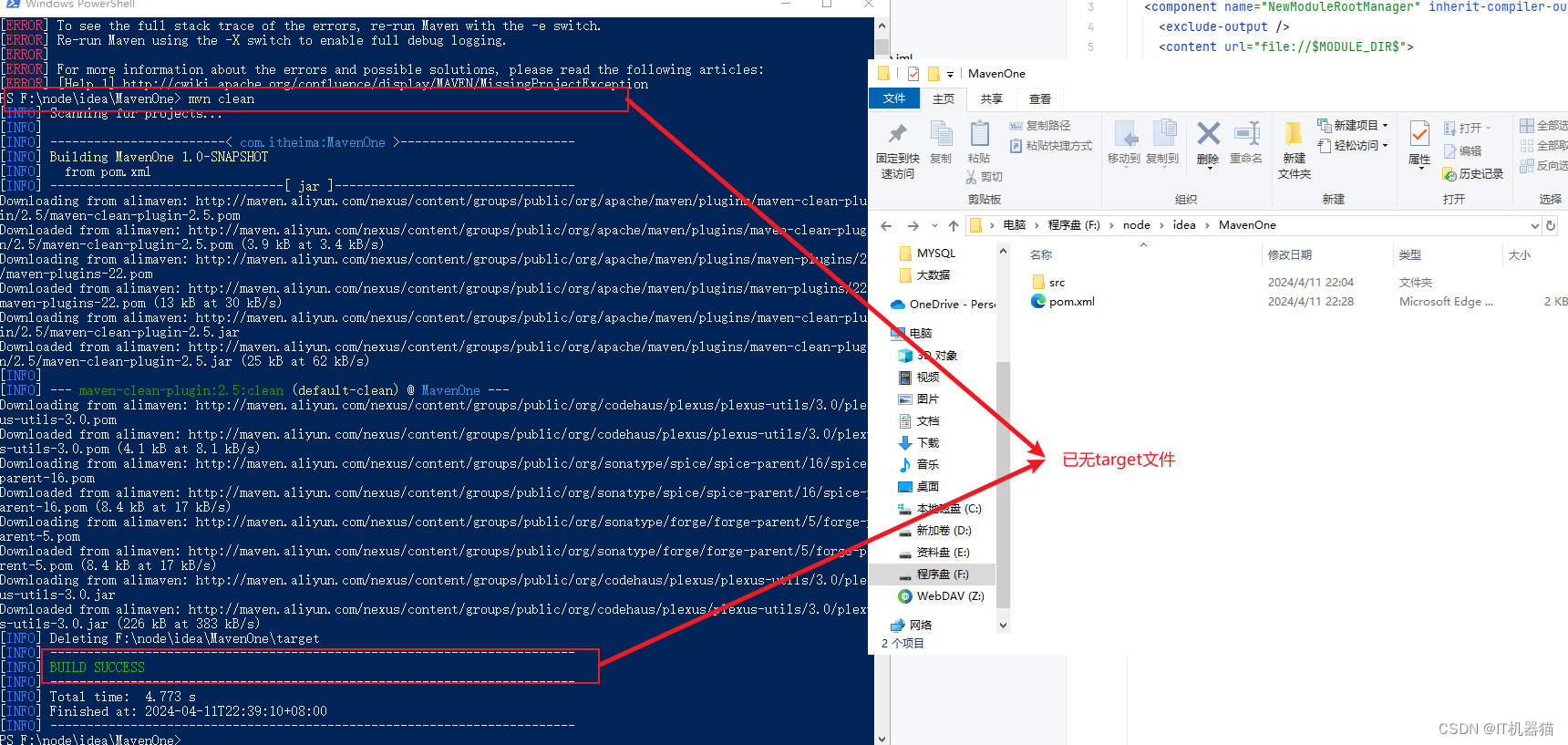Click the properties quick access toolbar icon
The width and height of the screenshot is (1568, 745).
tap(913, 74)
